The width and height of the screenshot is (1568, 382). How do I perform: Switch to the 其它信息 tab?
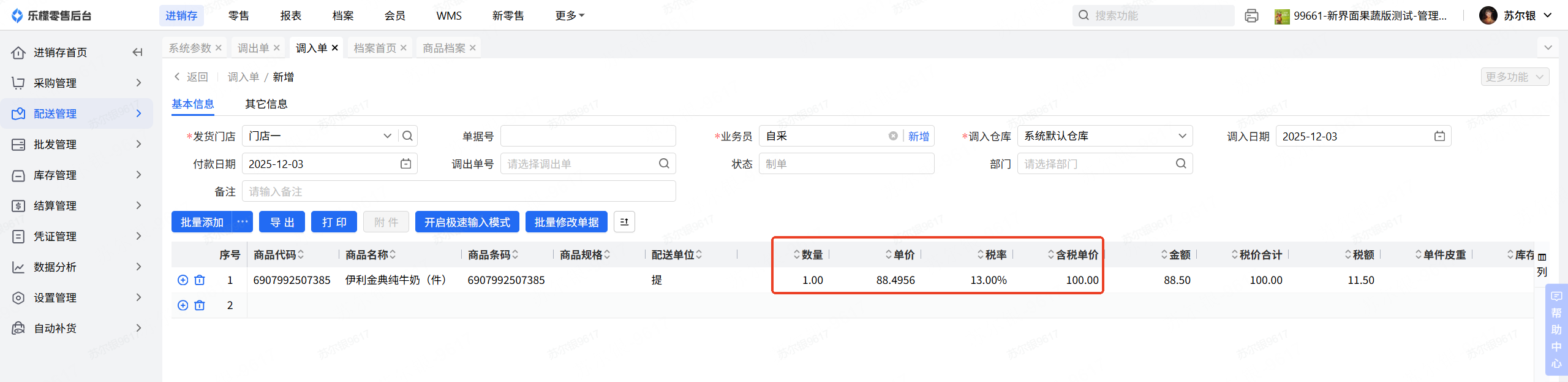coord(266,104)
